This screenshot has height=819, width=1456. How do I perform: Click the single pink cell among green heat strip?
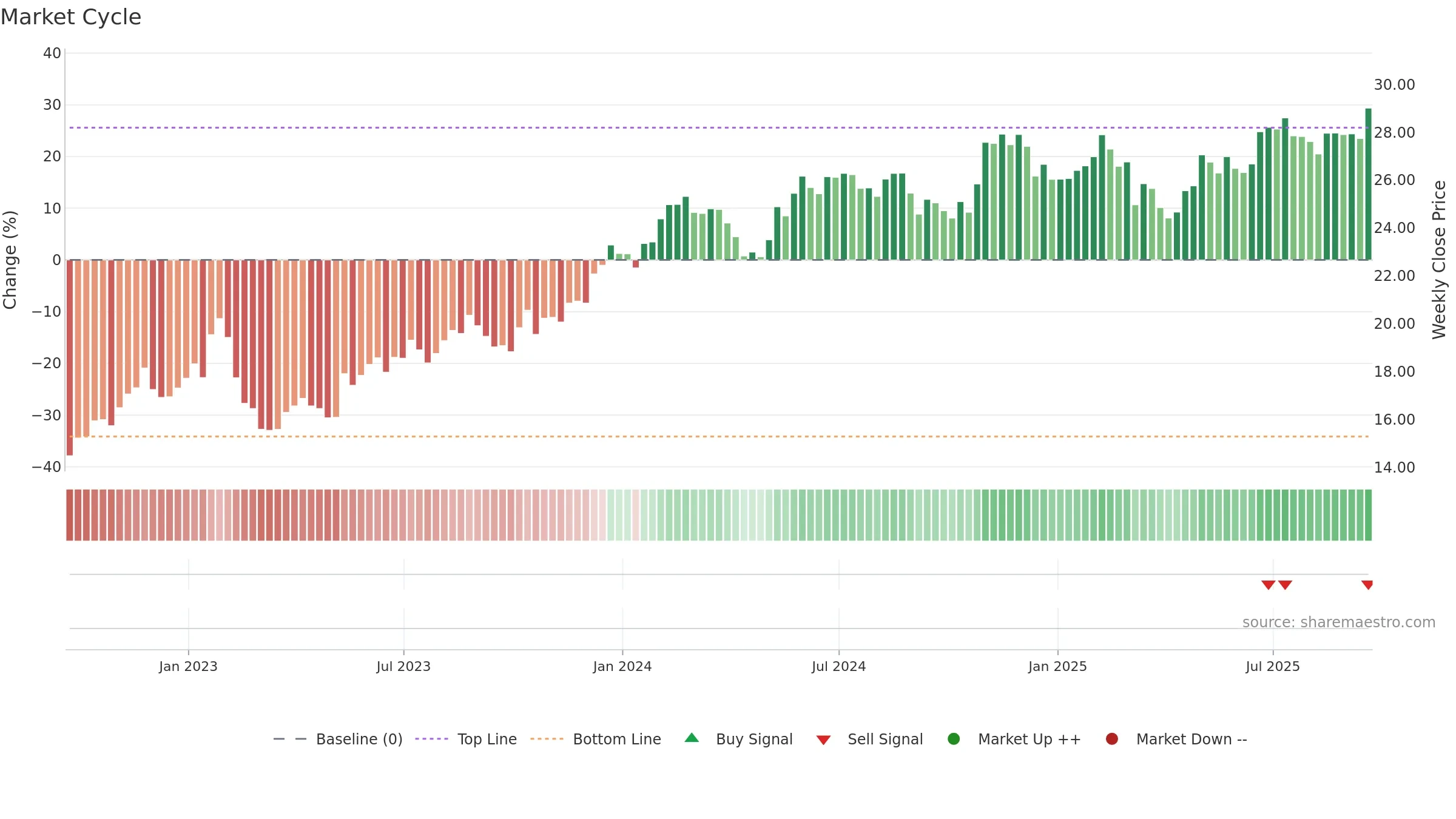coord(636,515)
